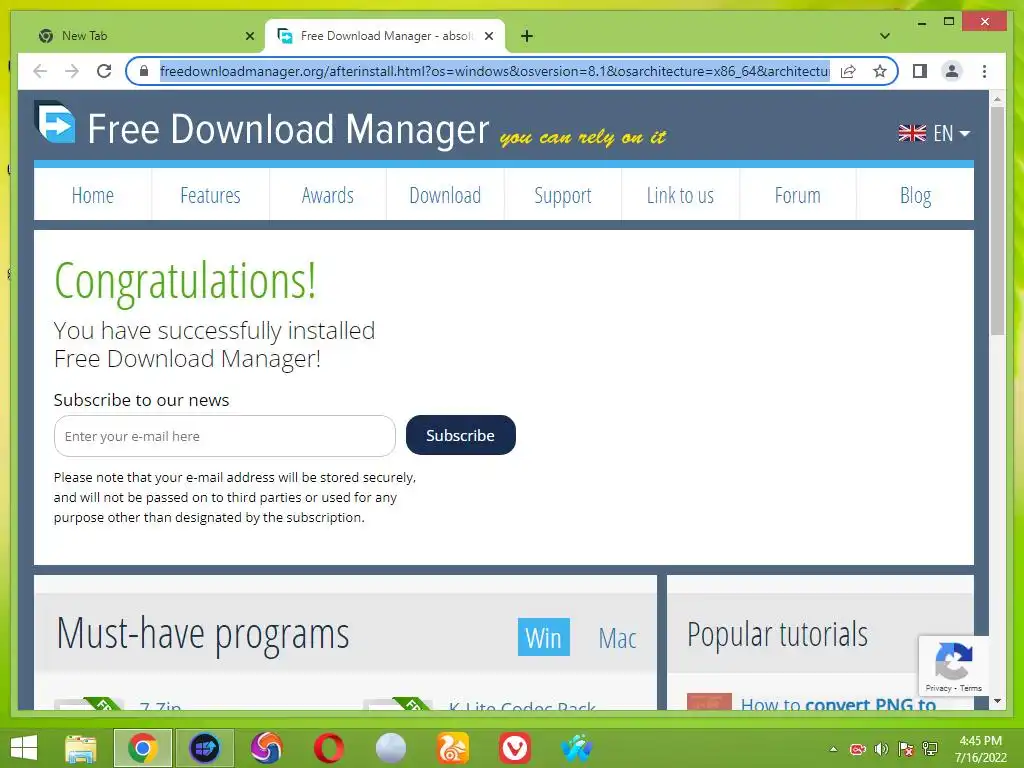Open the Opera browser taskbar icon
The width and height of the screenshot is (1024, 768).
328,748
